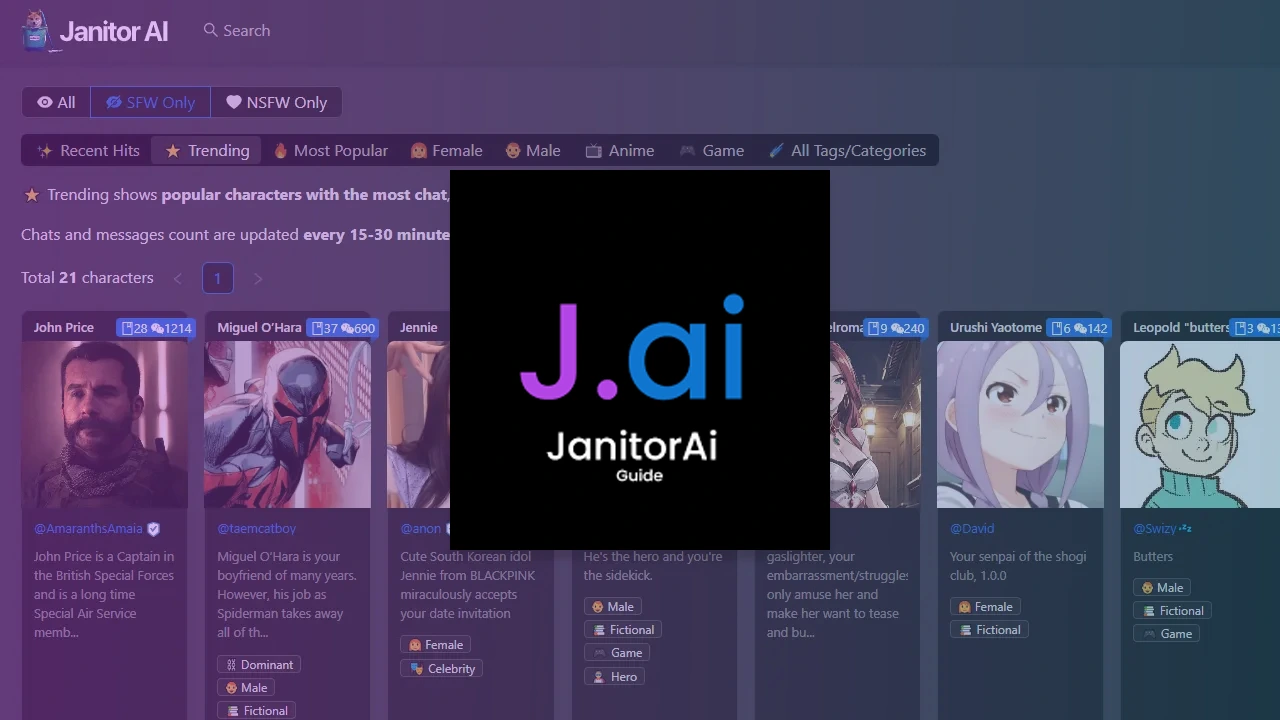Expand All Tags/Categories

point(847,151)
